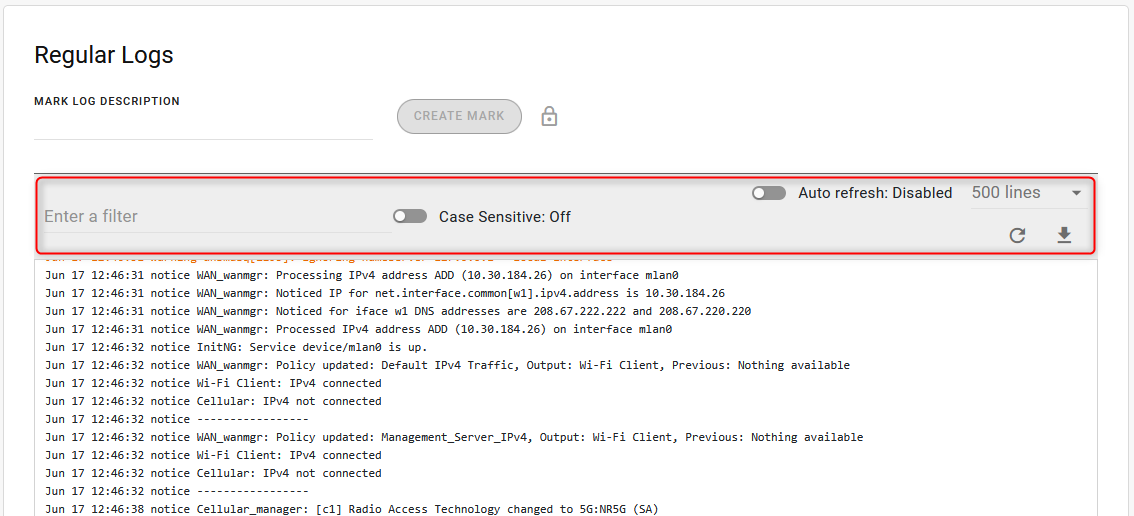The image size is (1134, 516).
Task: Click the arrow next to 500 lines
Action: 1076,193
